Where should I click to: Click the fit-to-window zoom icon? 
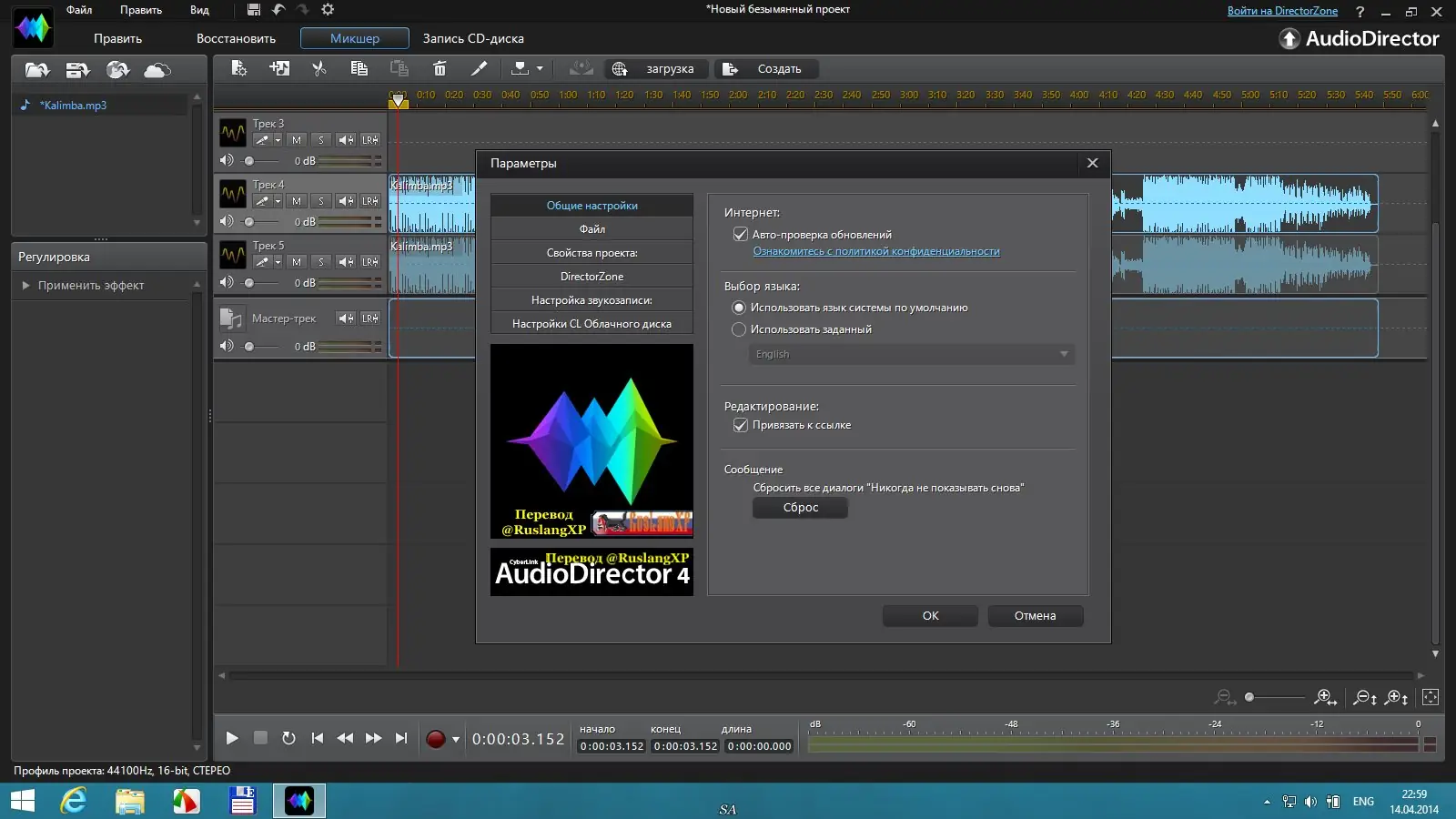[x=1431, y=697]
